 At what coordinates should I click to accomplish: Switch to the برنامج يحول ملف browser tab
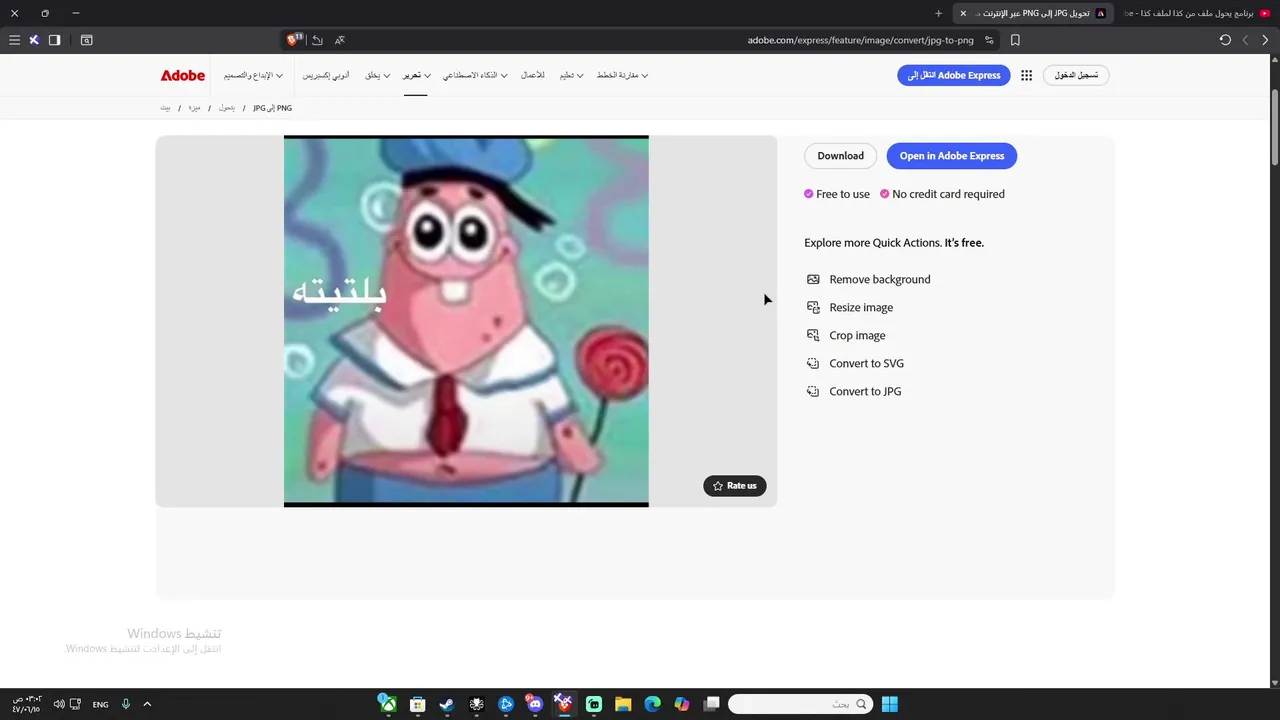(x=1198, y=13)
